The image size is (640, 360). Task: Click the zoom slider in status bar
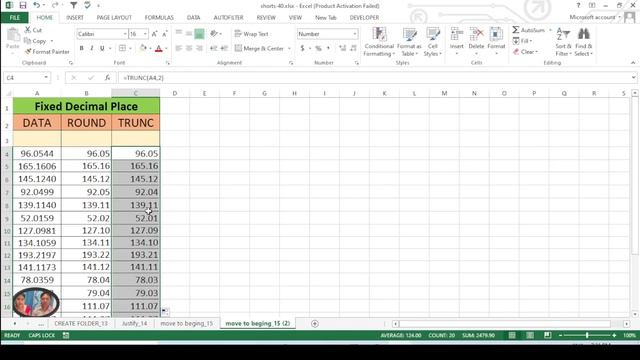tap(587, 335)
